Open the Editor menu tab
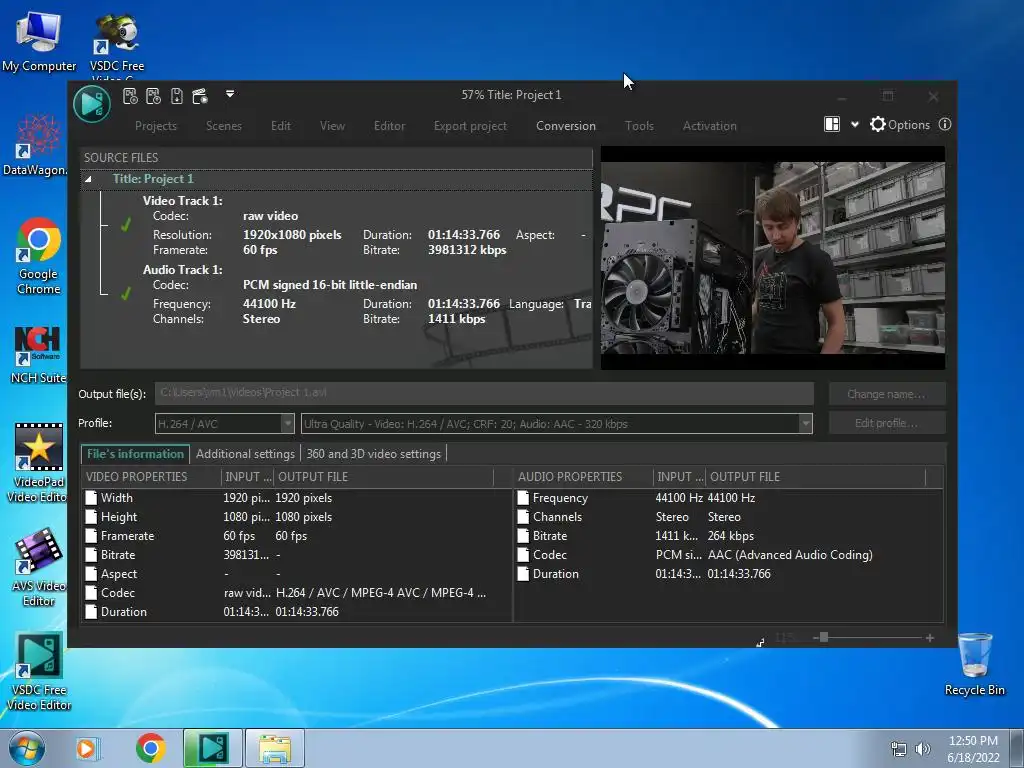 point(389,126)
